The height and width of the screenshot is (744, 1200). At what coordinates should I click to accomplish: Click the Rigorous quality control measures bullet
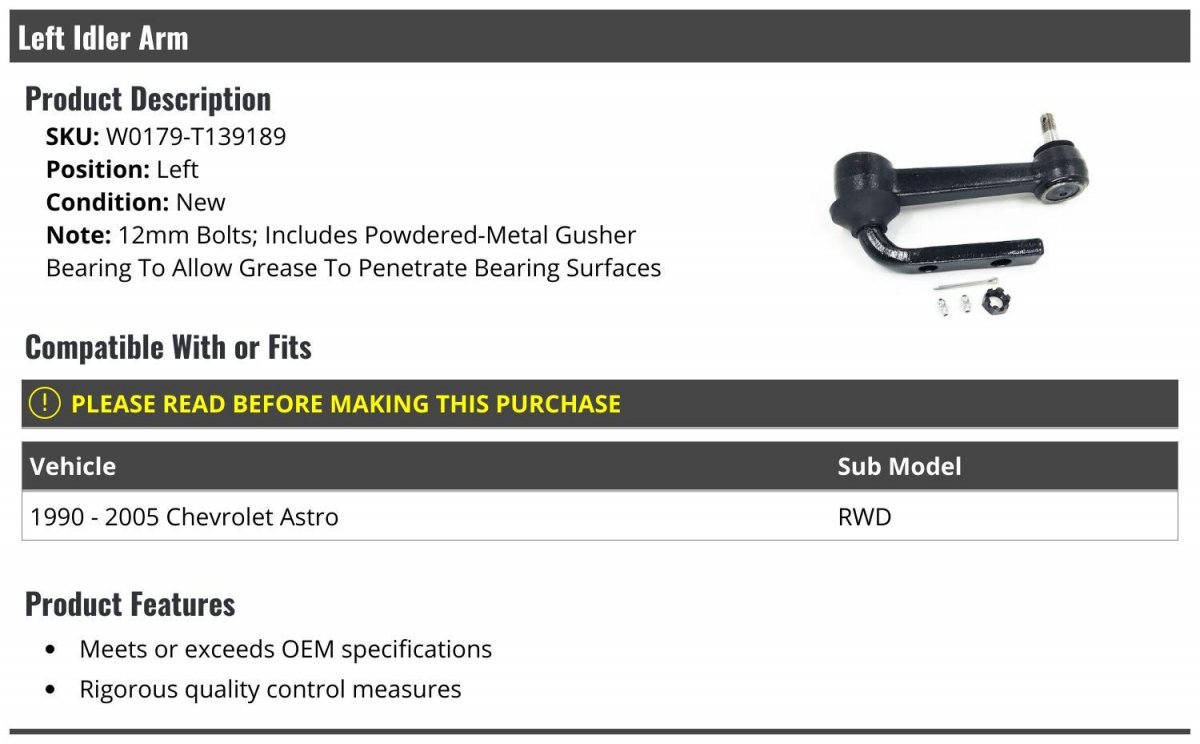tap(270, 689)
